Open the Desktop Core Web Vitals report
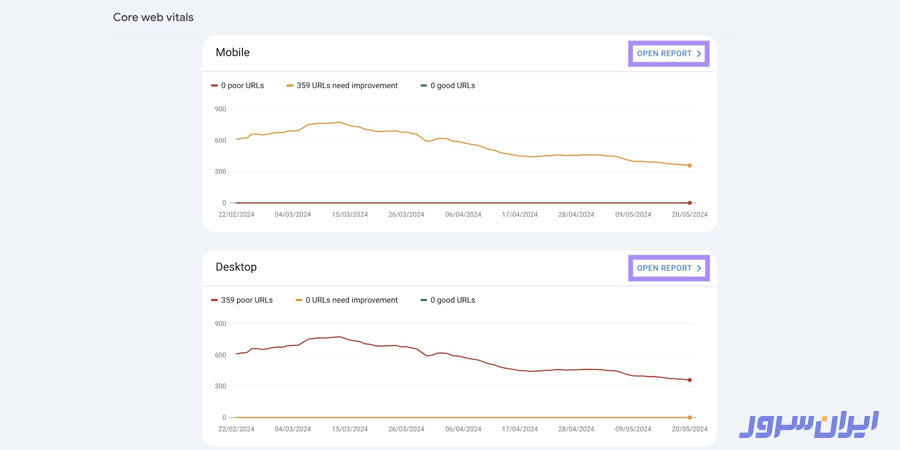The width and height of the screenshot is (900, 450). [668, 268]
